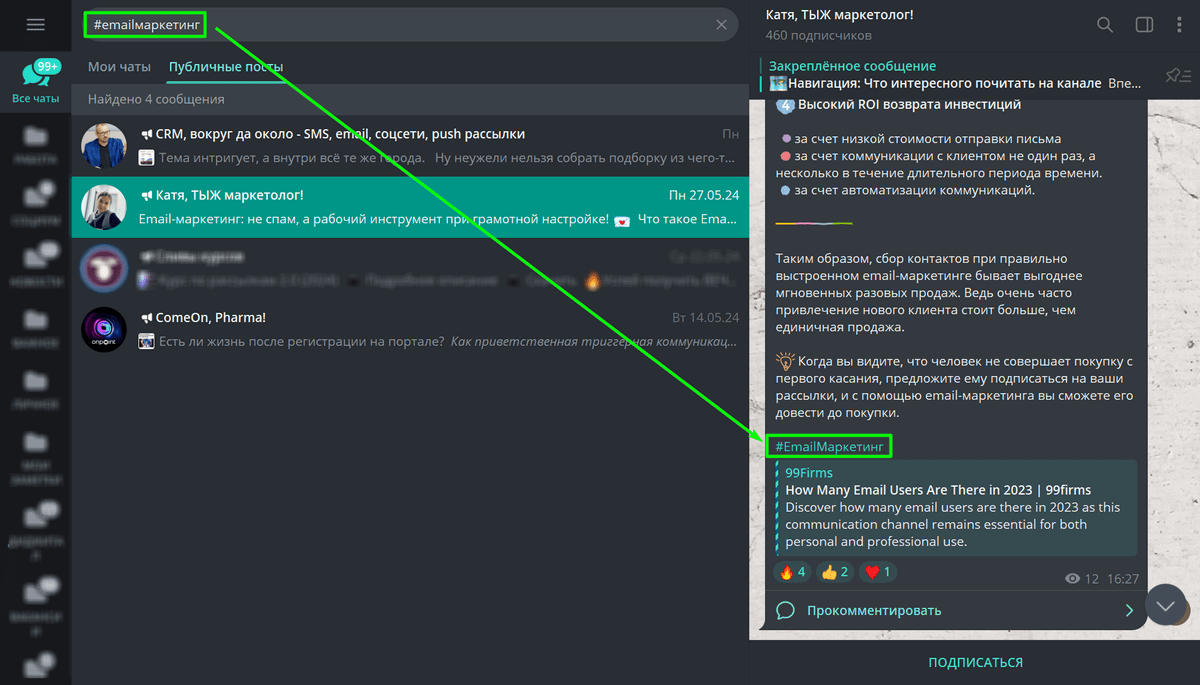Switch to the 'Публичные посты' tab
Viewport: 1200px width, 685px height.
coord(226,67)
